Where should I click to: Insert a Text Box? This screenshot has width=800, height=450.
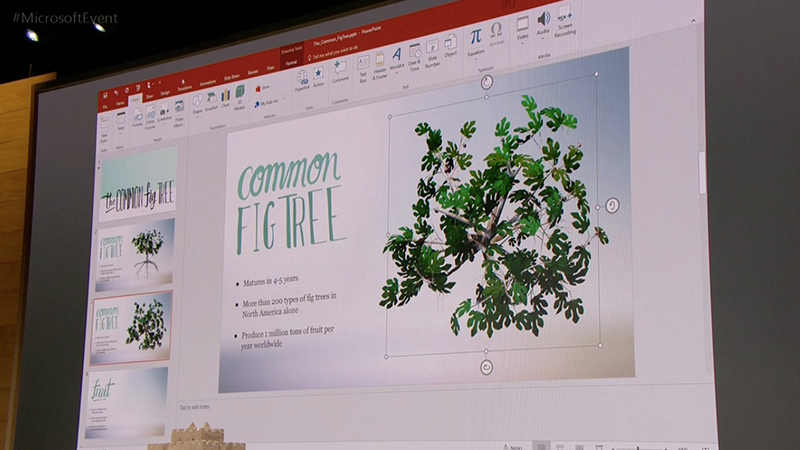tap(363, 69)
